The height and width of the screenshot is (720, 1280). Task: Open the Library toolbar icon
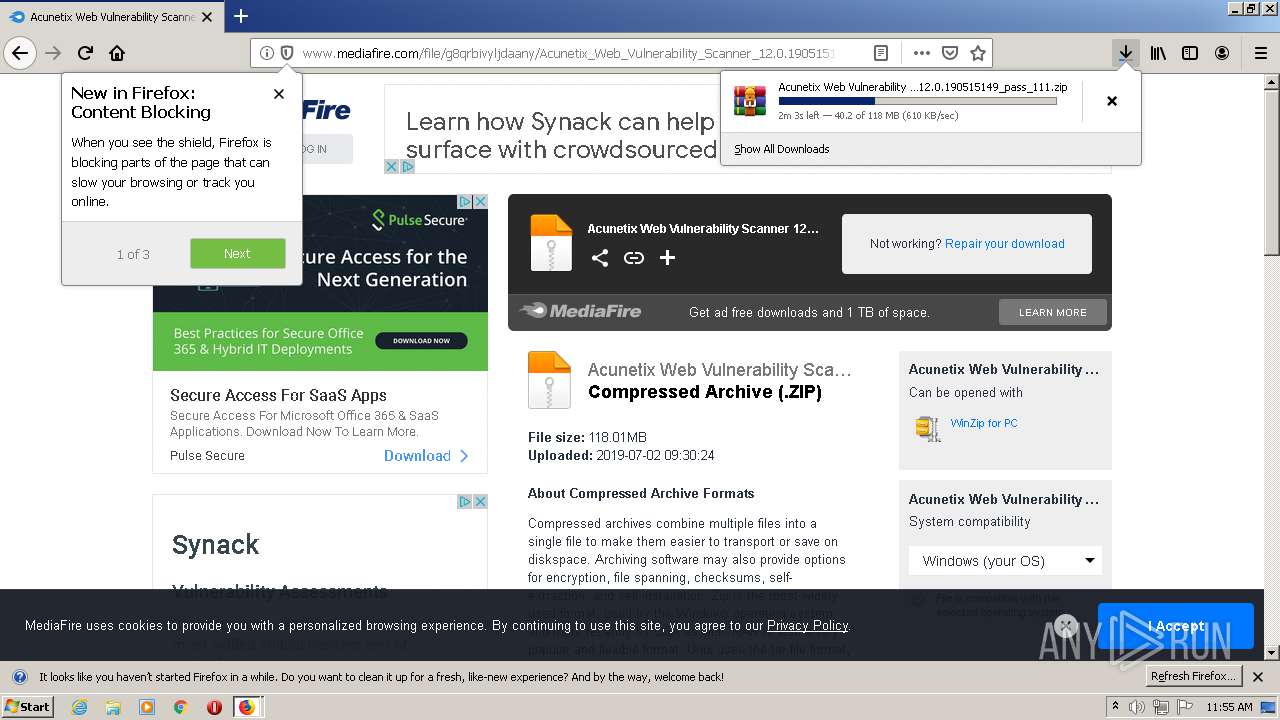(1158, 53)
